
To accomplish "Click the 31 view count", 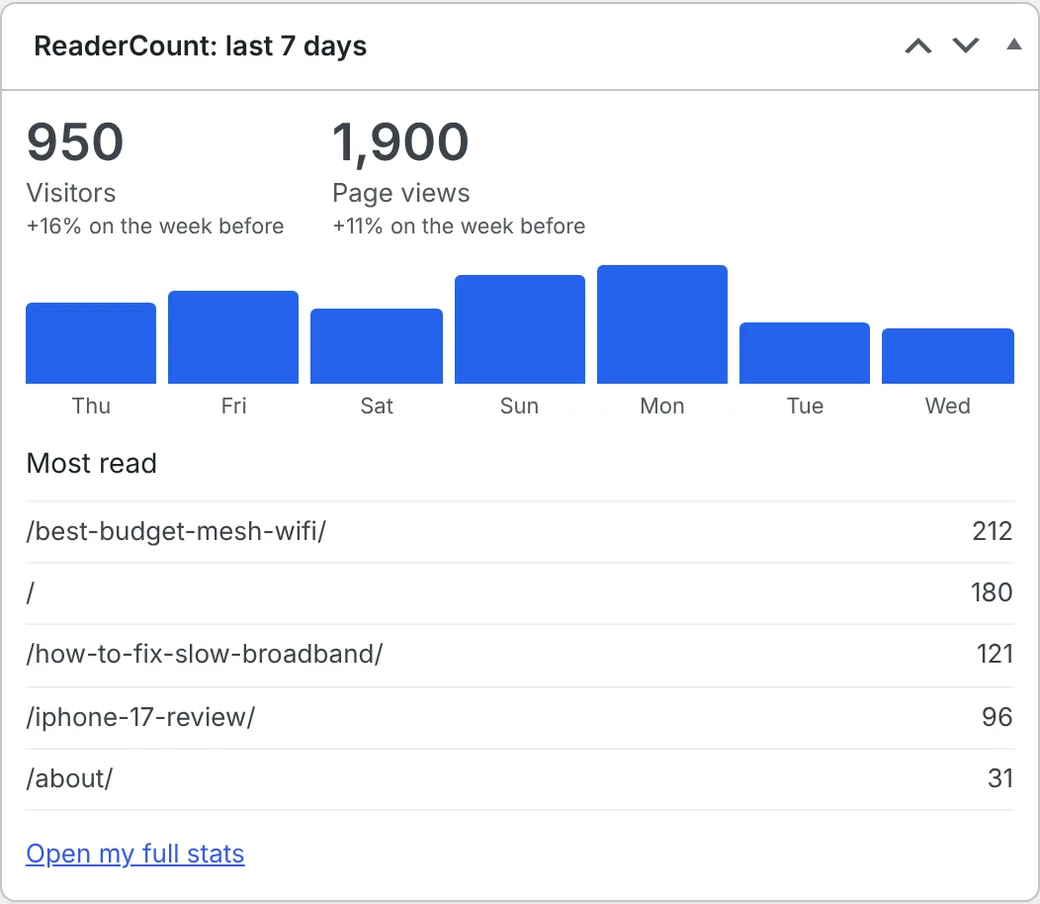I will point(1000,779).
